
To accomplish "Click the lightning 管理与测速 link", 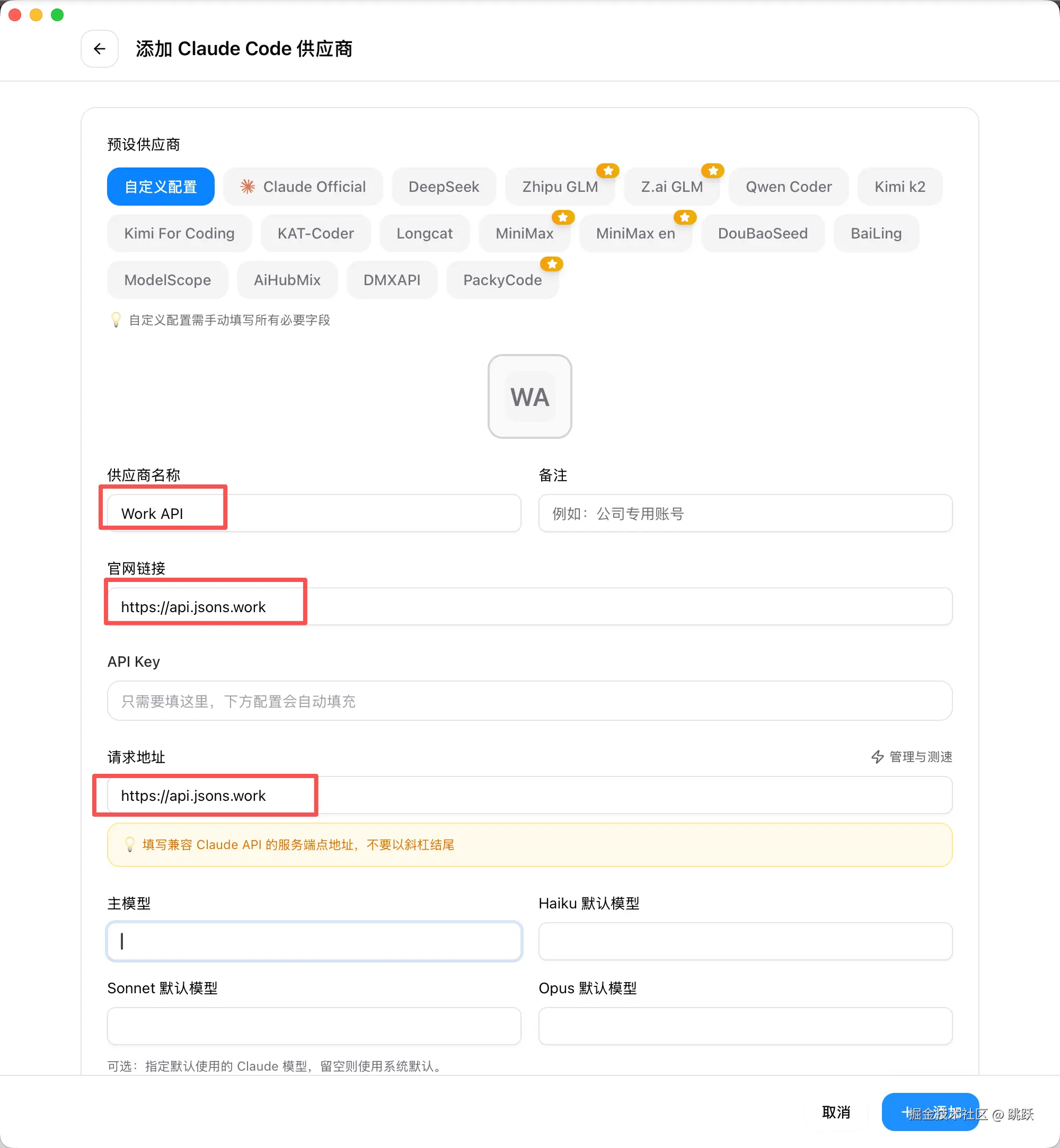I will click(912, 757).
